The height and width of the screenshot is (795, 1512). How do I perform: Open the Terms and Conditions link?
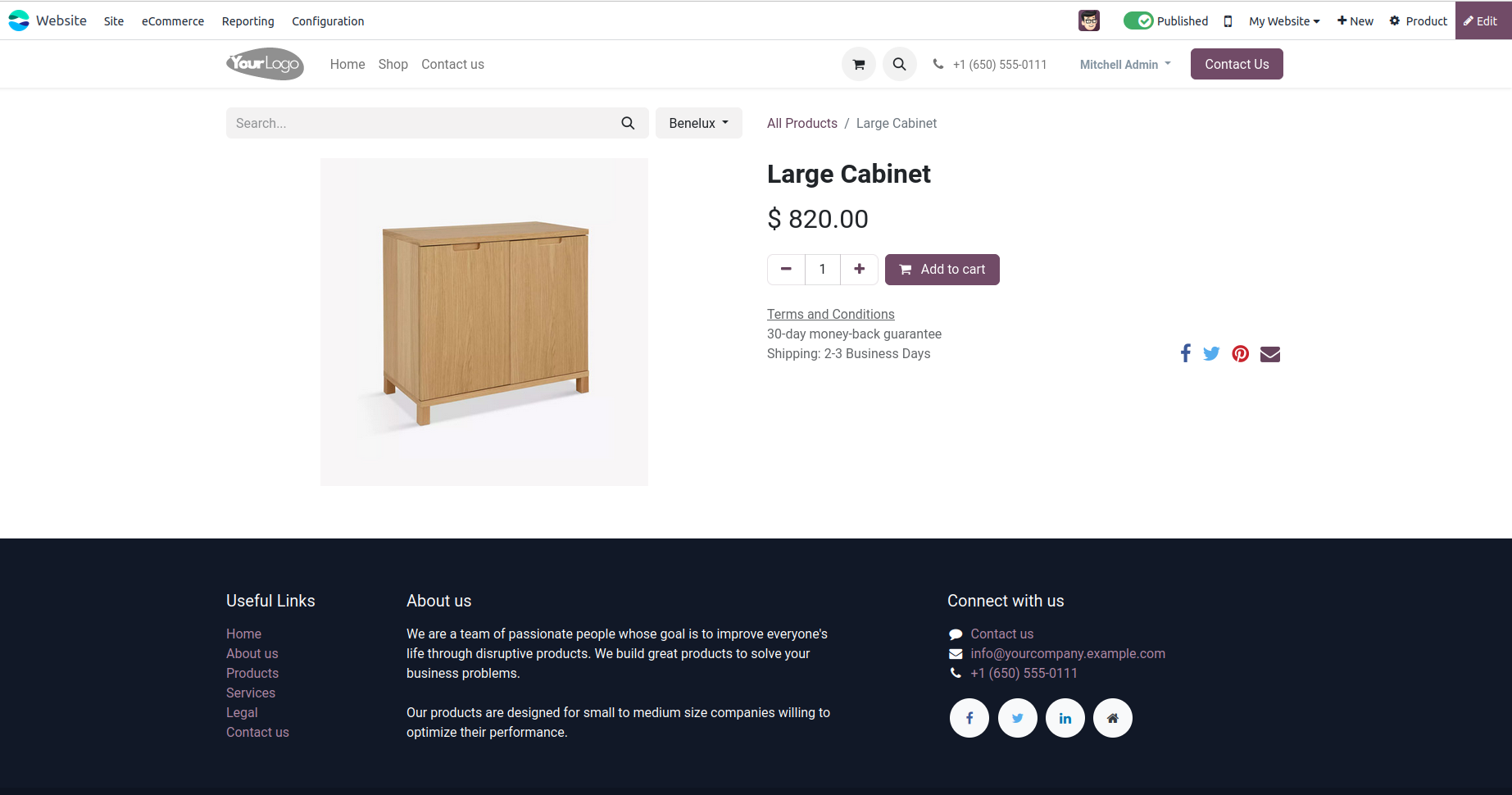(x=830, y=314)
